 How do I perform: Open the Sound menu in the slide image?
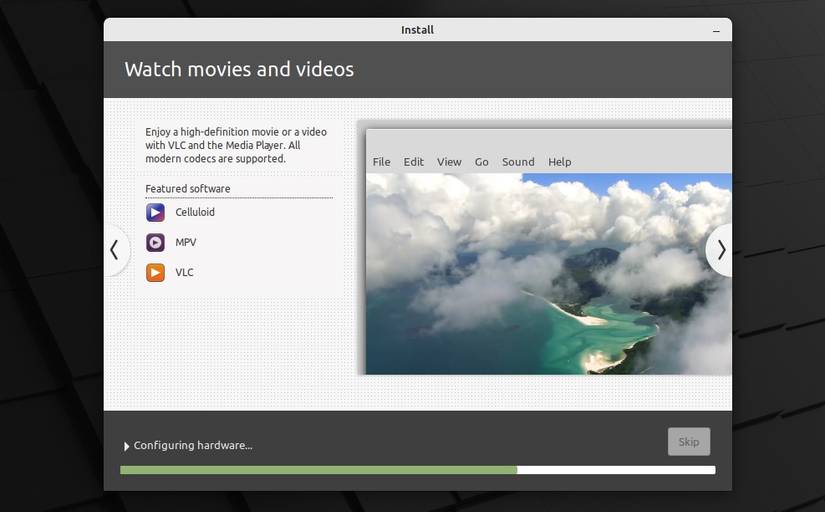point(518,162)
